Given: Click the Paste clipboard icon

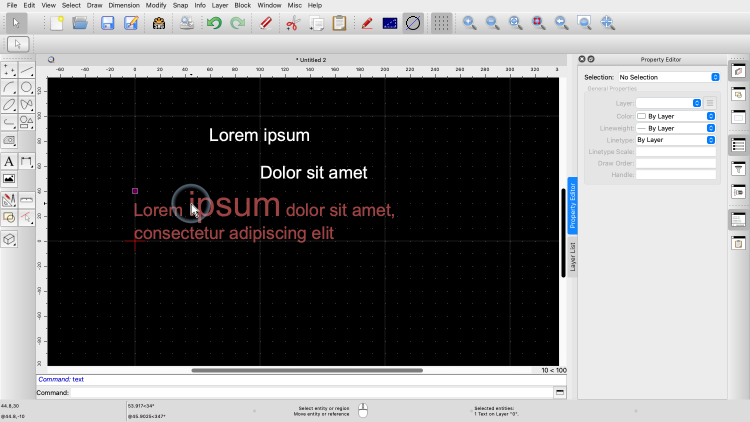Looking at the screenshot, I should point(339,22).
